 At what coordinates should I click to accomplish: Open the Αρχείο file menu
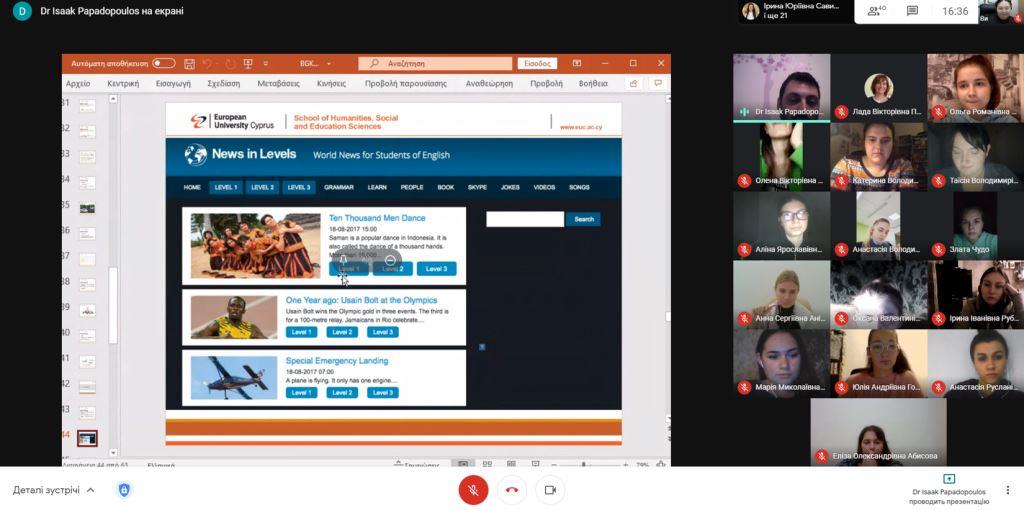pos(78,84)
